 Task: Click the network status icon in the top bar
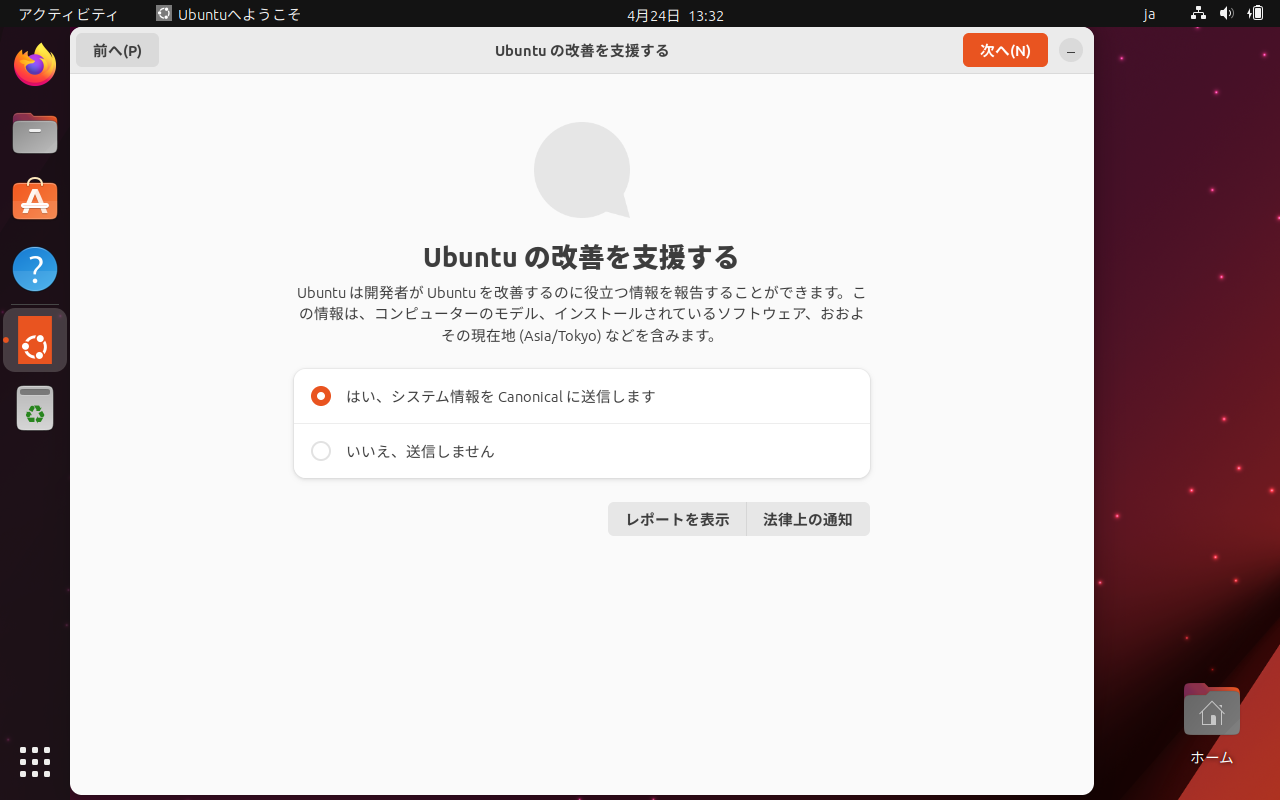pos(1198,14)
